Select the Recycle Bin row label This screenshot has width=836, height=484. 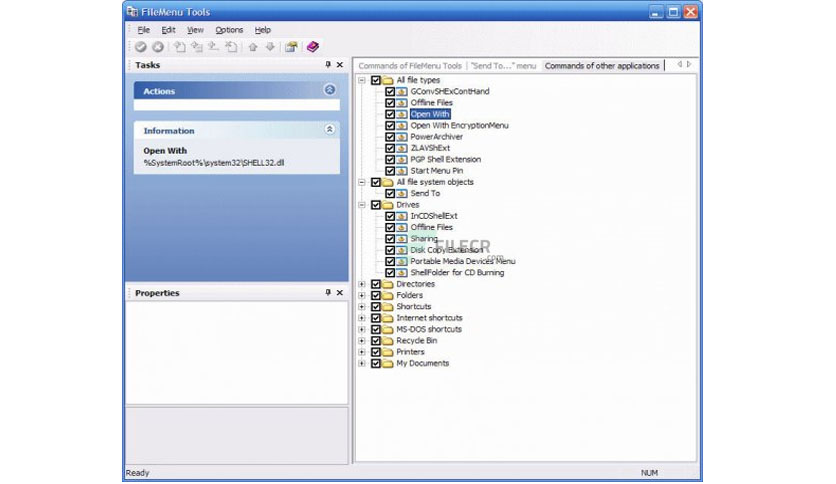[416, 341]
